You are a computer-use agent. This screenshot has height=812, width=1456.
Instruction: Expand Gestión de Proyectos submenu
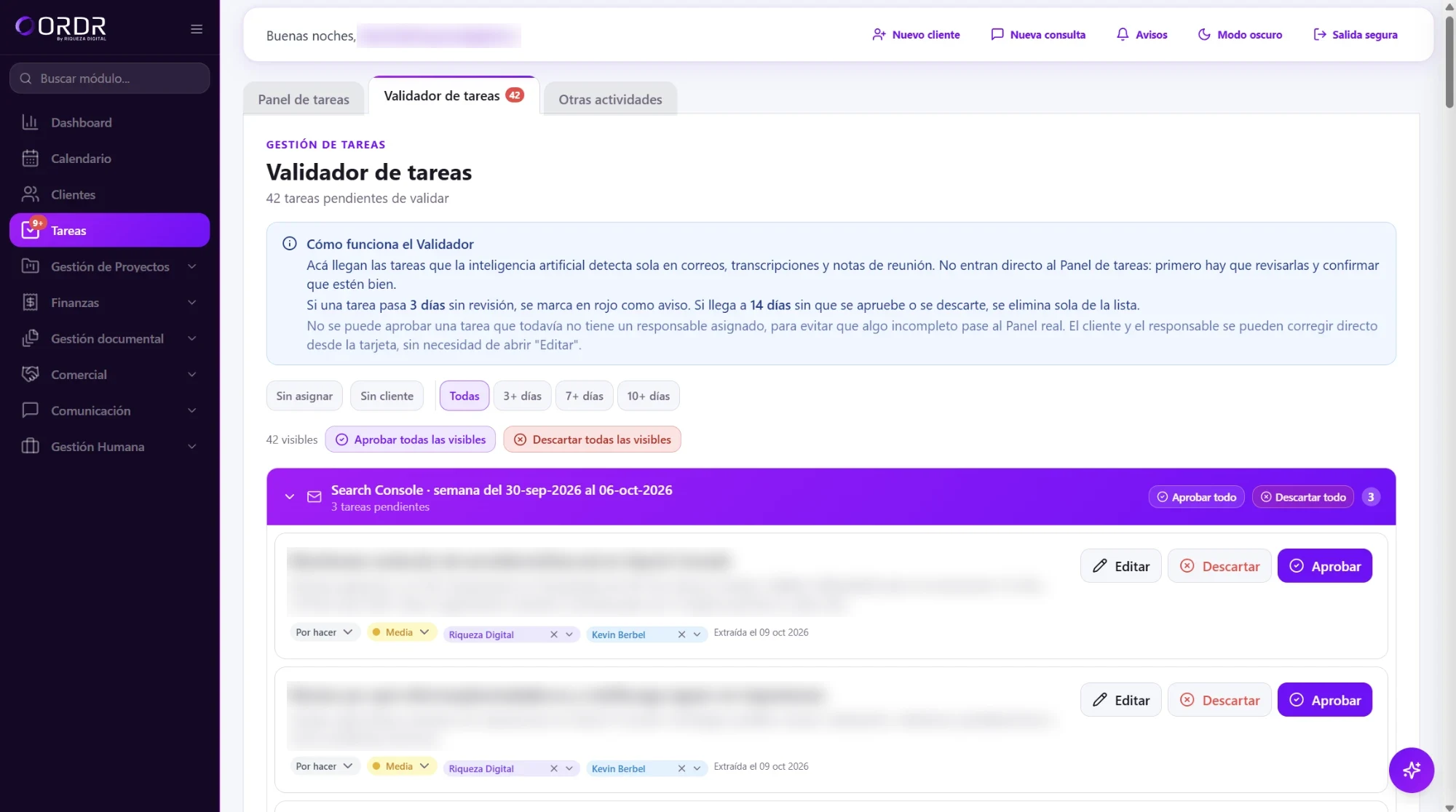(x=109, y=266)
